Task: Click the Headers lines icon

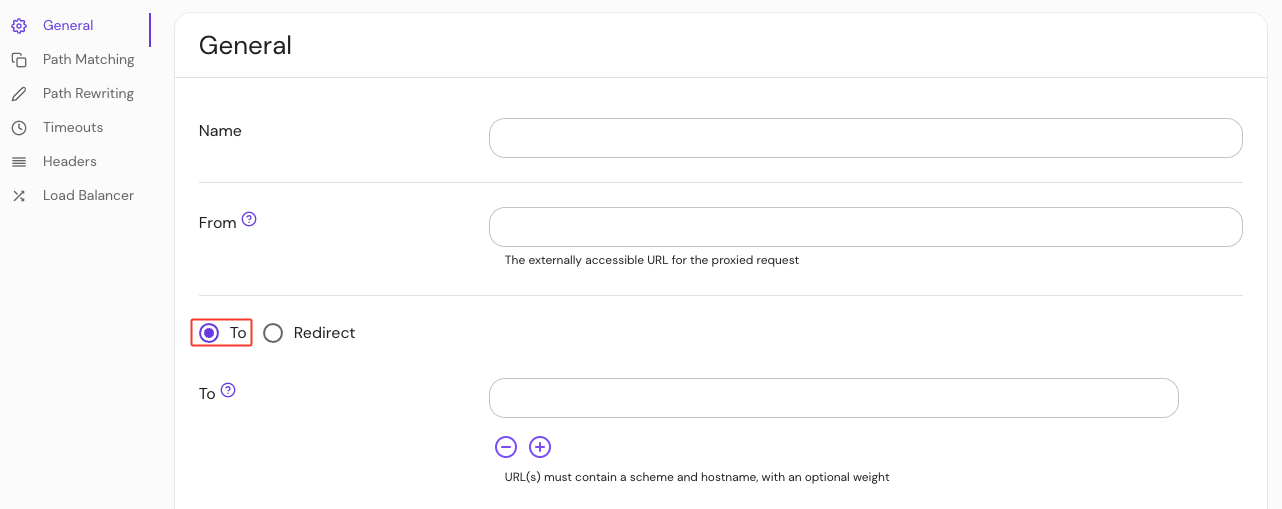Action: (x=19, y=162)
